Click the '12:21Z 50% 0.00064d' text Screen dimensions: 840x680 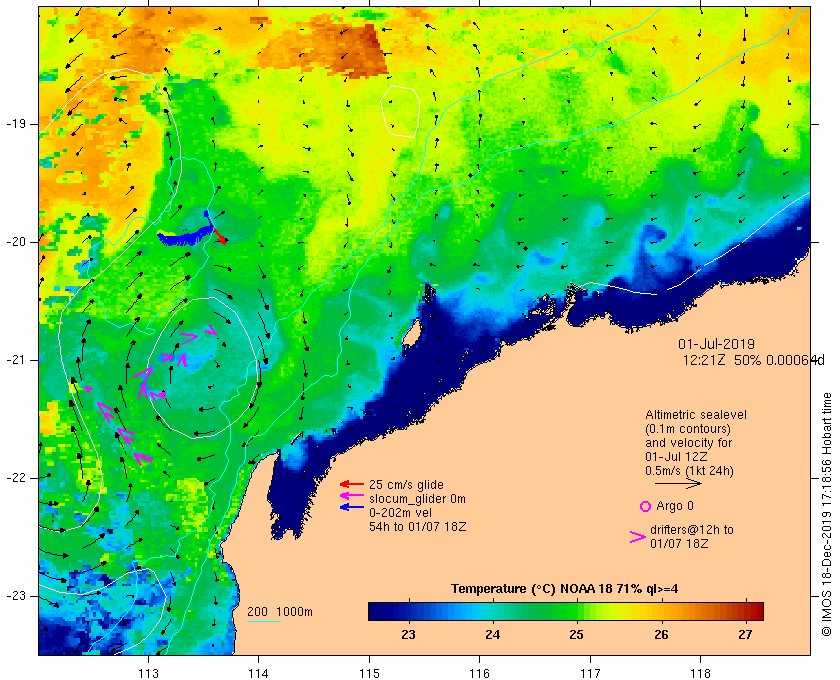point(753,360)
